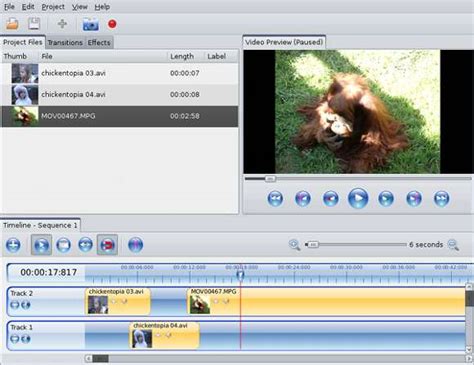This screenshot has width=474, height=365.
Task: Select the resize tool with the double arrow
Action: click(x=85, y=245)
